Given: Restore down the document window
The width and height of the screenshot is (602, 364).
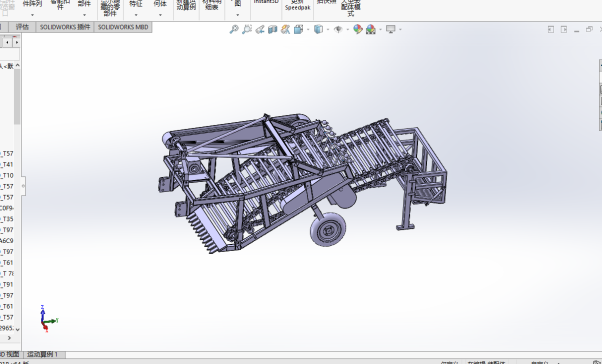Looking at the screenshot, I should click(x=589, y=29).
